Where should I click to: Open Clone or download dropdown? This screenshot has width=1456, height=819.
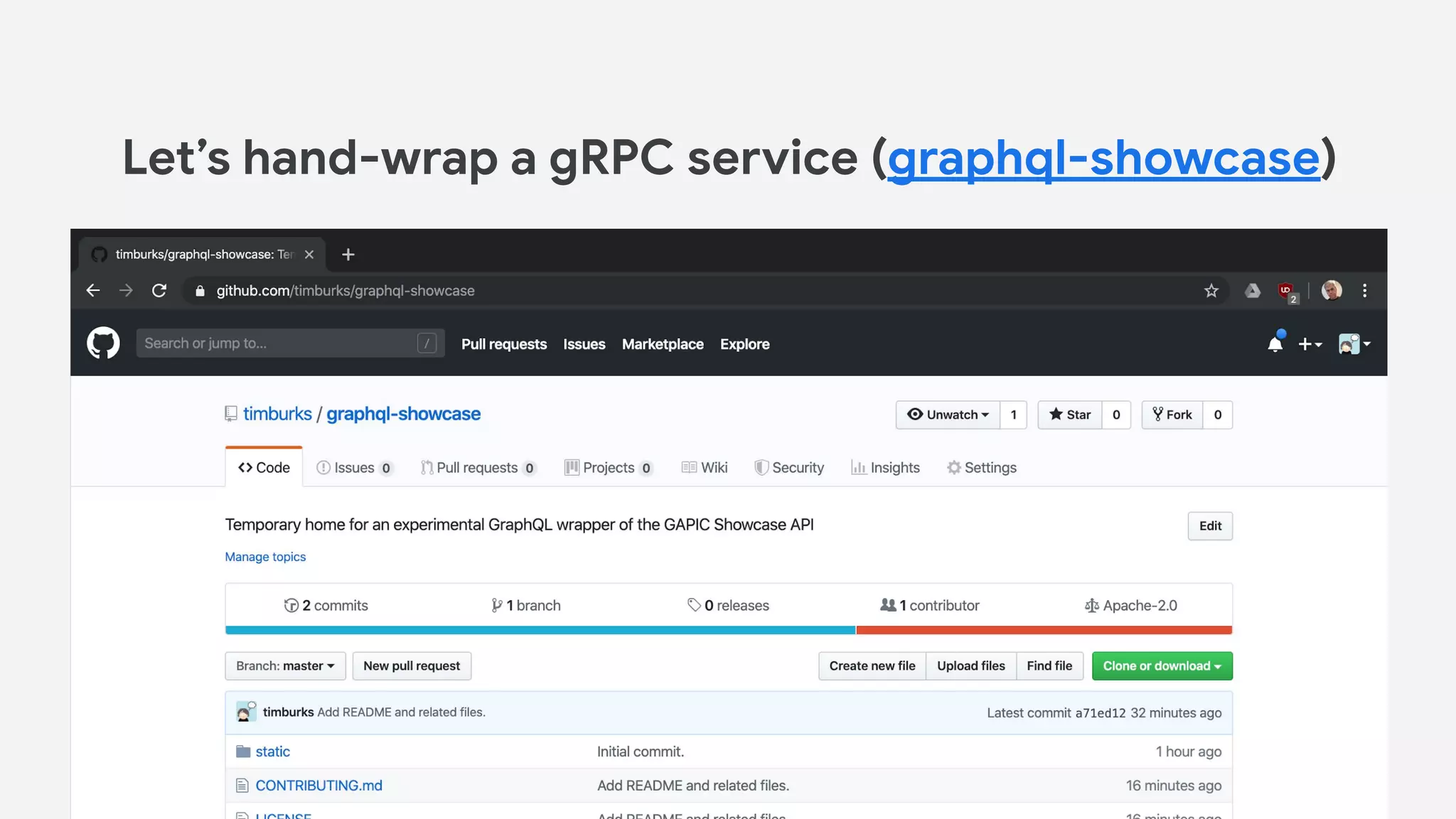coord(1162,666)
